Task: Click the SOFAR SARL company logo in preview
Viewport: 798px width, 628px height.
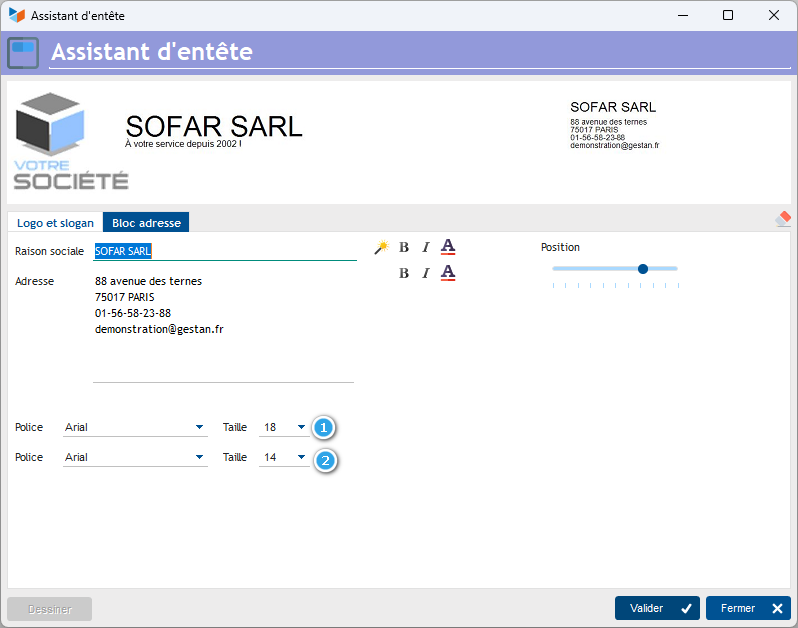Action: (x=70, y=141)
